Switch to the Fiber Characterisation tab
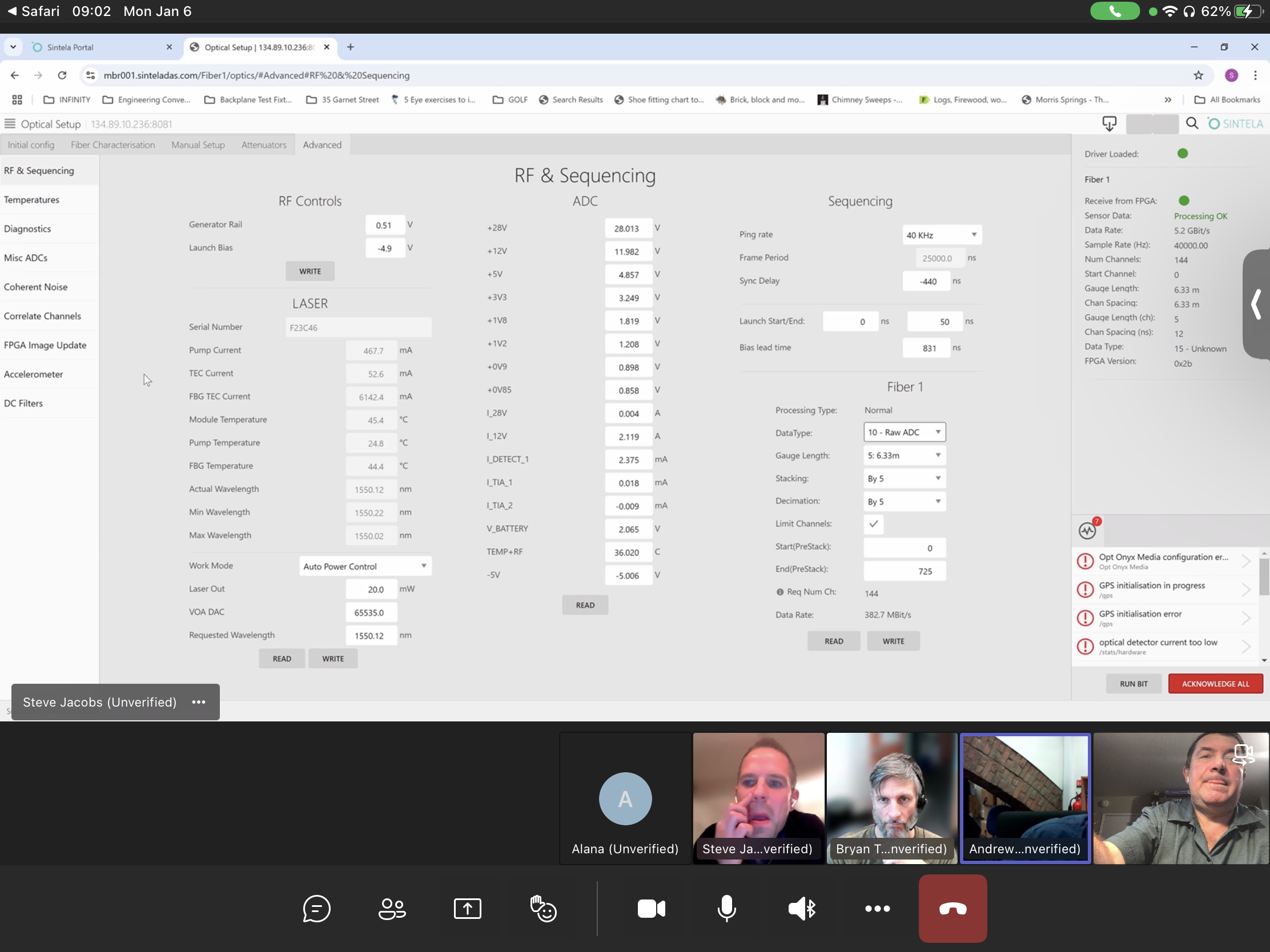1270x952 pixels. [112, 145]
